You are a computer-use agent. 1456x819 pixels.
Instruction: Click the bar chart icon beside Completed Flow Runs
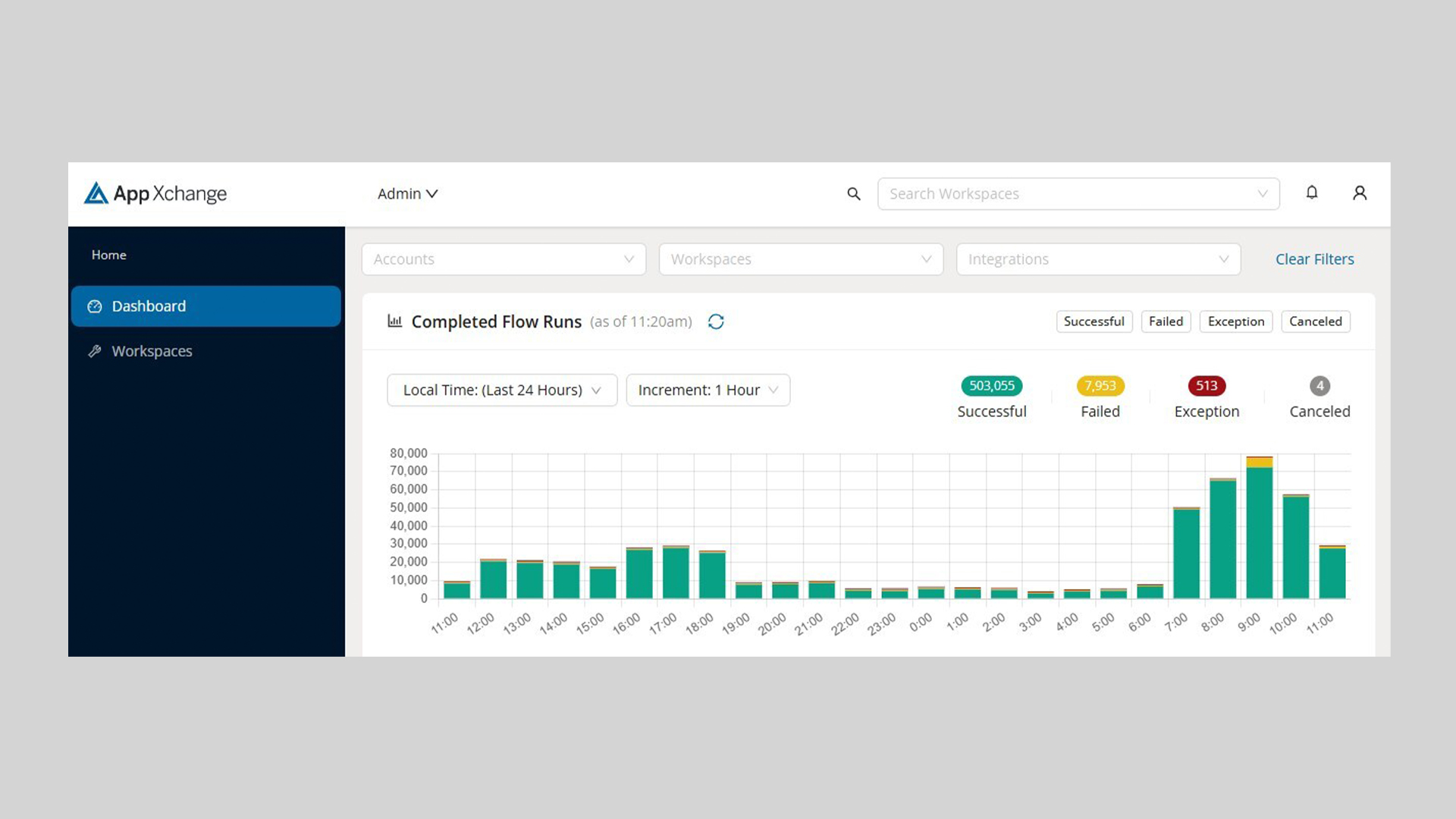(395, 321)
